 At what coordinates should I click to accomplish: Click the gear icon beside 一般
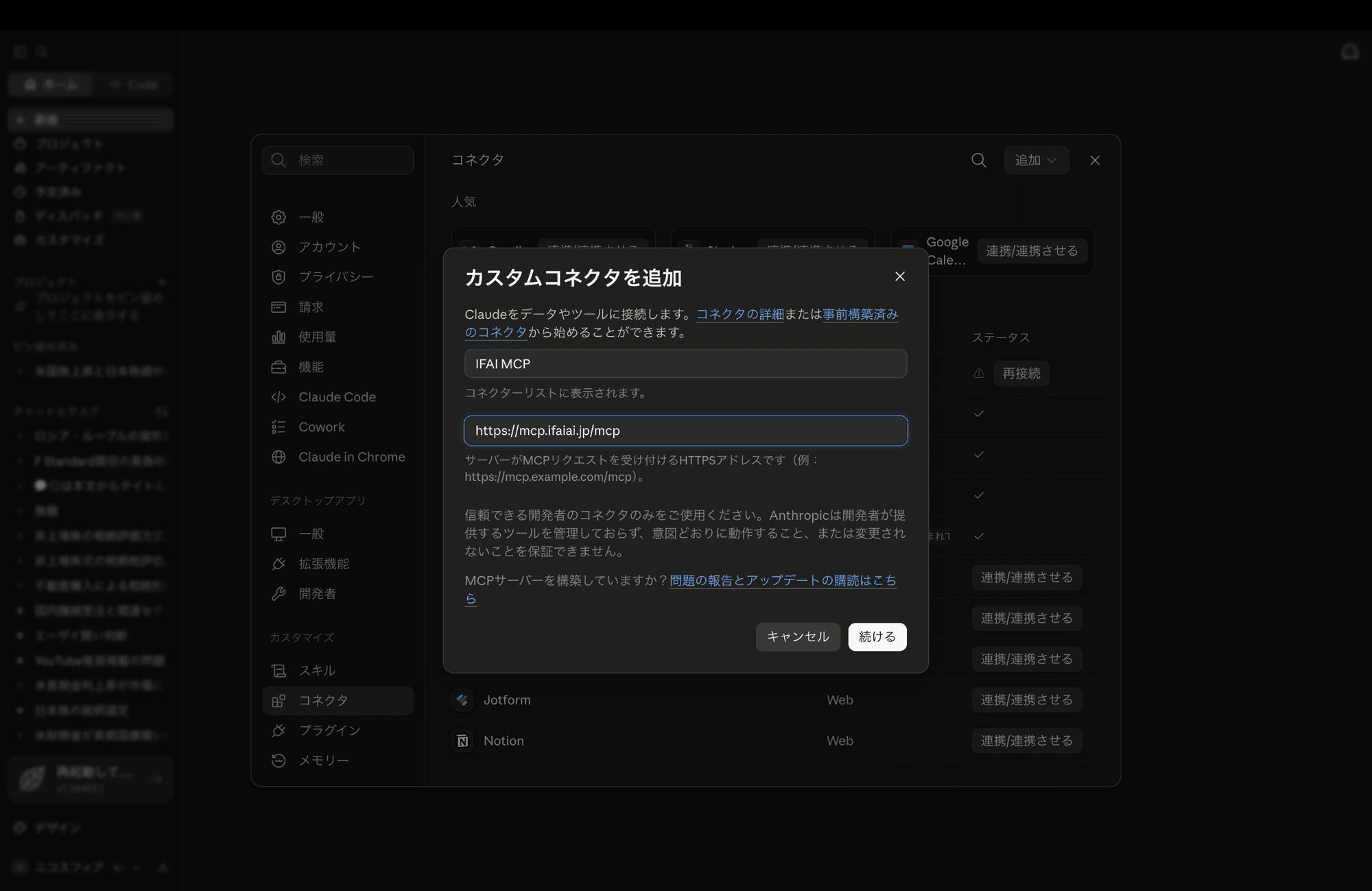[x=279, y=217]
